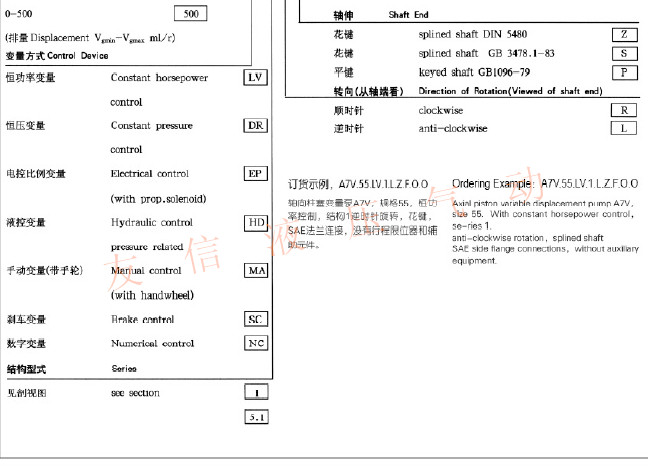
Task: Click the 'Control Device' heading
Action: tap(78, 55)
